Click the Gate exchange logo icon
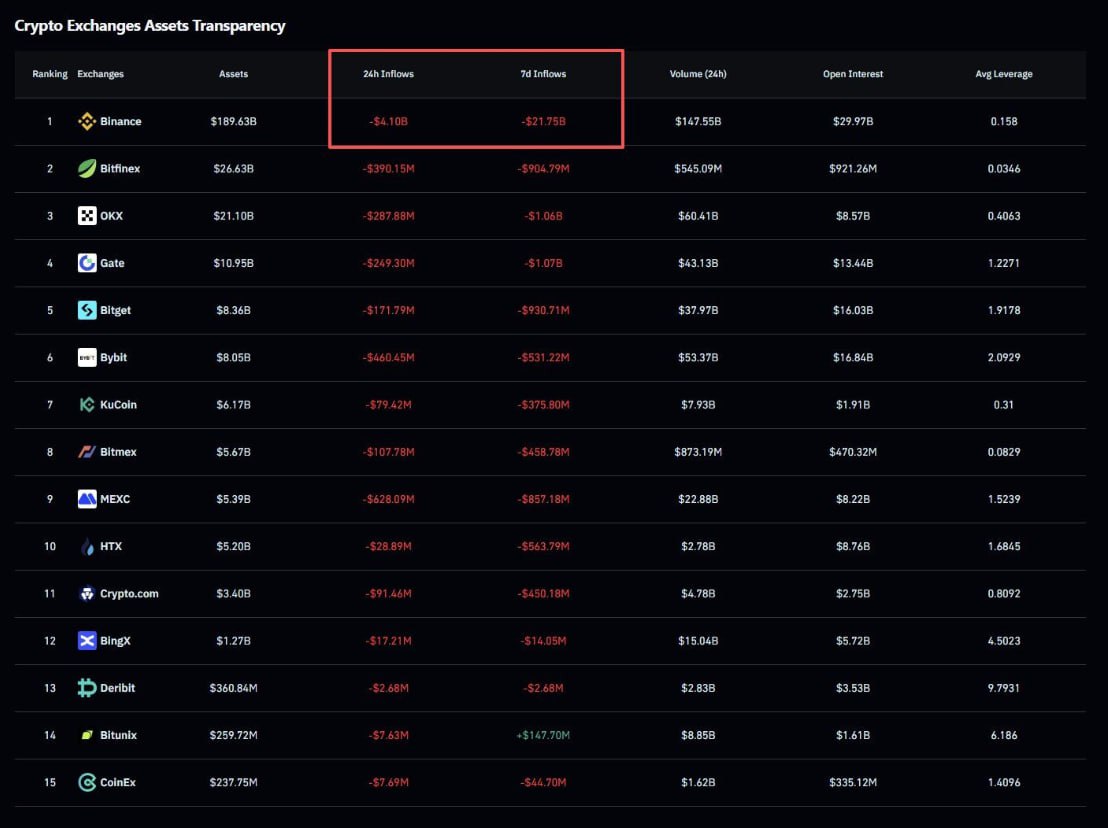 [x=87, y=263]
